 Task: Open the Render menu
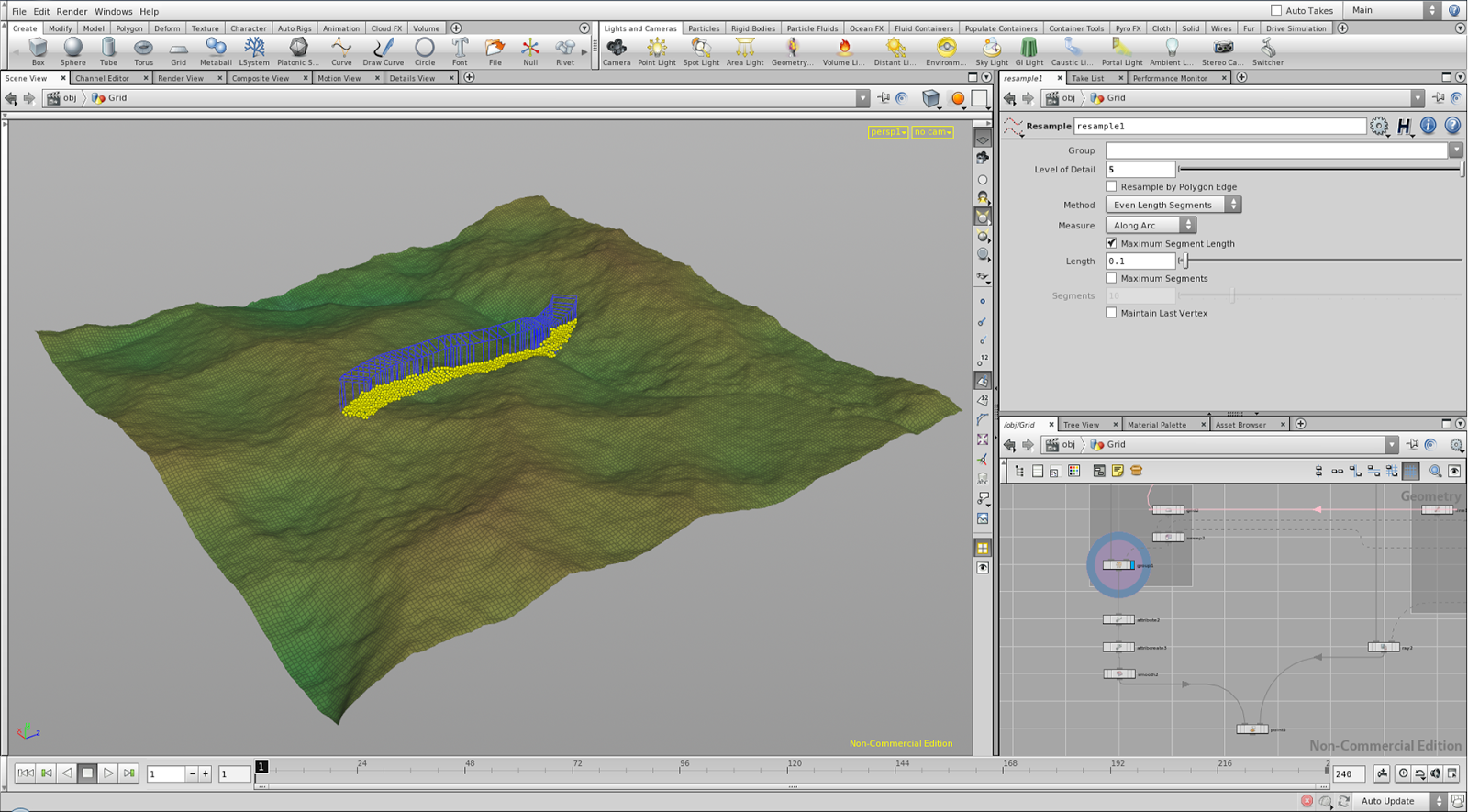coord(72,11)
